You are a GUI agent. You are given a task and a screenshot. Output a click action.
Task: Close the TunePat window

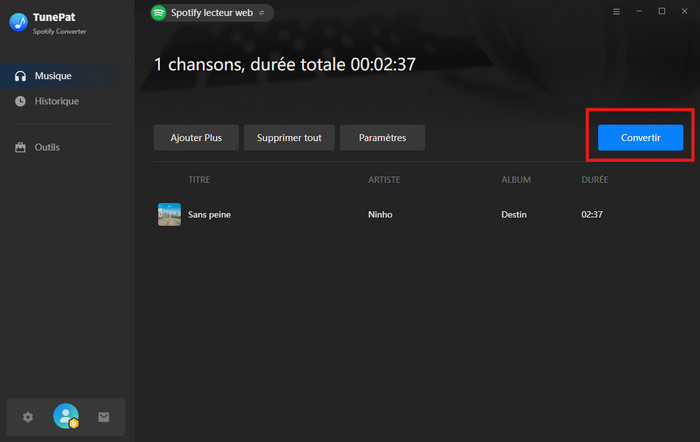[x=684, y=11]
